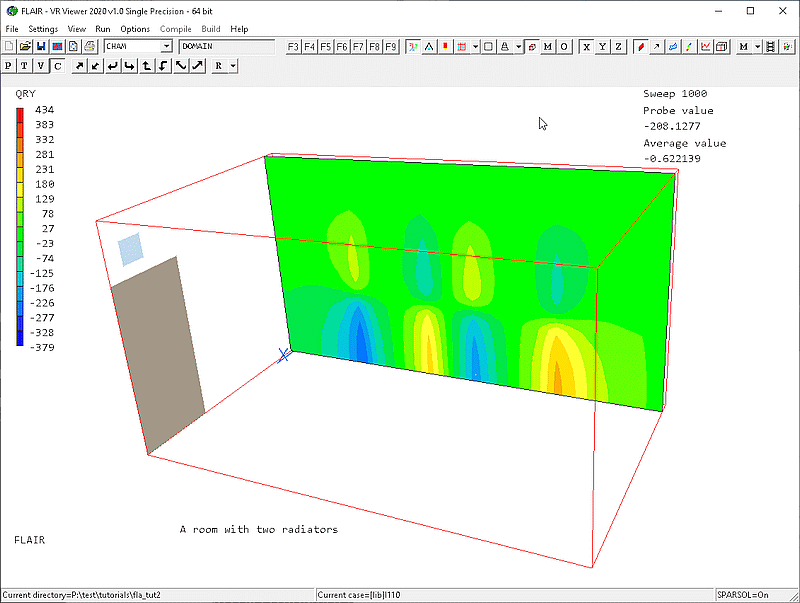Click the Print icon in the toolbar

tap(89, 47)
